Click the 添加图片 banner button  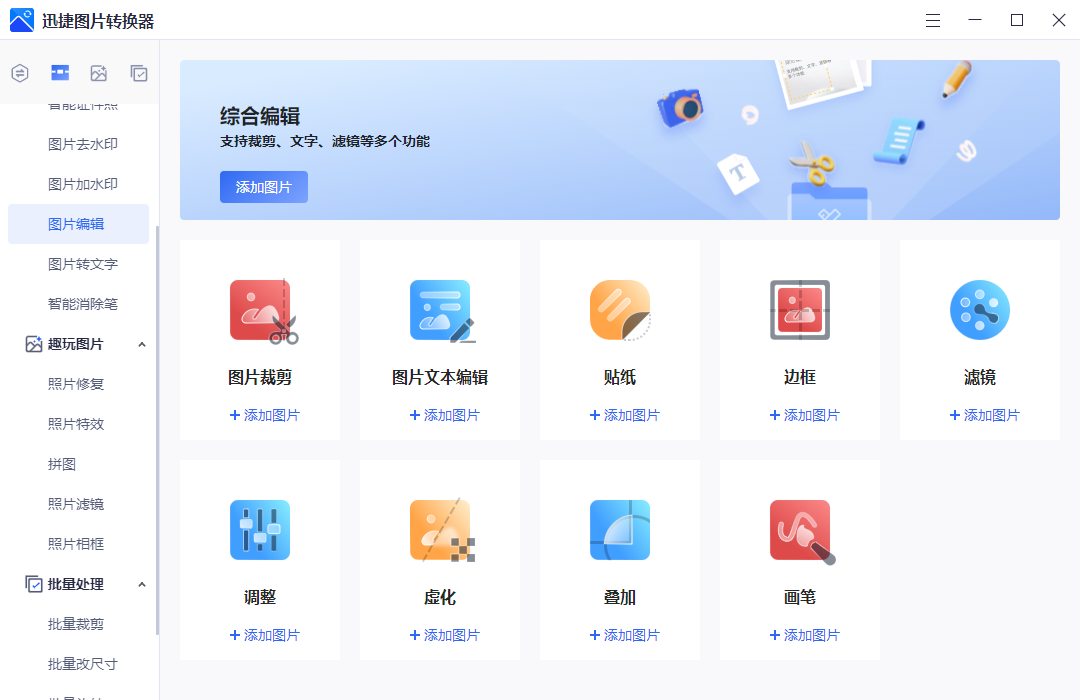(x=263, y=187)
